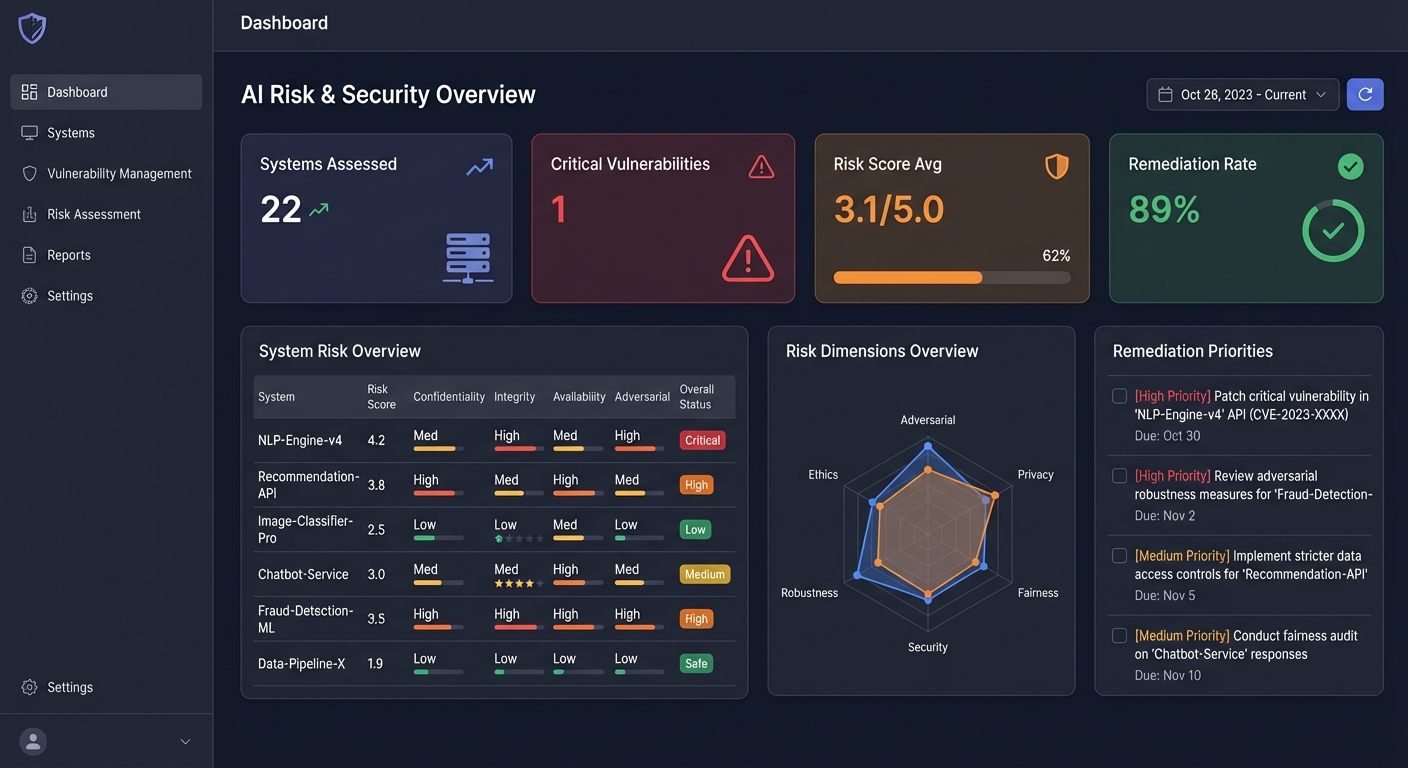Check the Fraud-Detection adversarial review item
The width and height of the screenshot is (1408, 768).
[1119, 475]
